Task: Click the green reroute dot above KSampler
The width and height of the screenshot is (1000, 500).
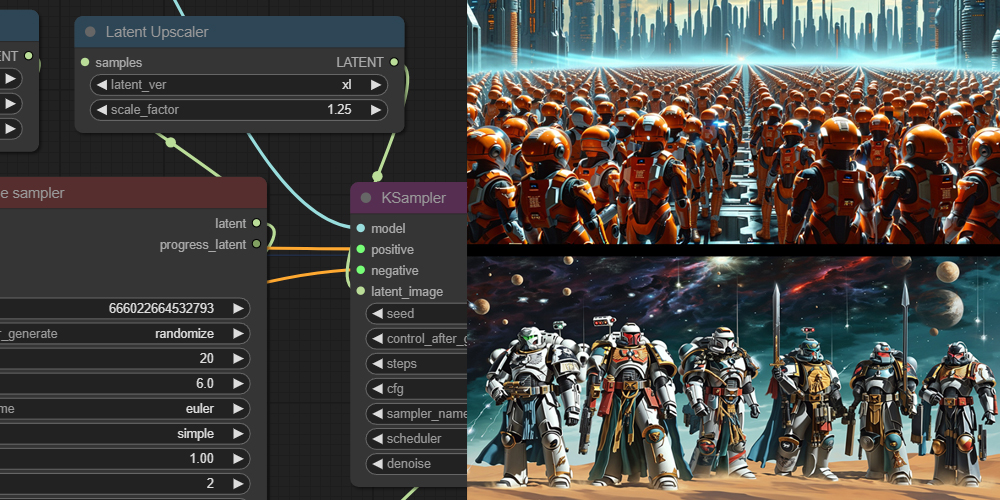Action: pos(377,176)
